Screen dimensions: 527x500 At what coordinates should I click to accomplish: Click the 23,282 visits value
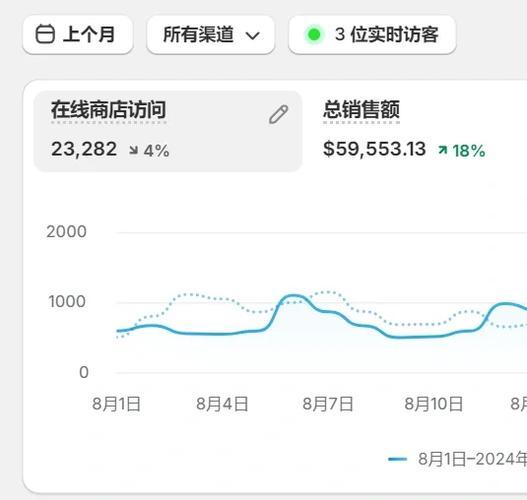pyautogui.click(x=84, y=149)
